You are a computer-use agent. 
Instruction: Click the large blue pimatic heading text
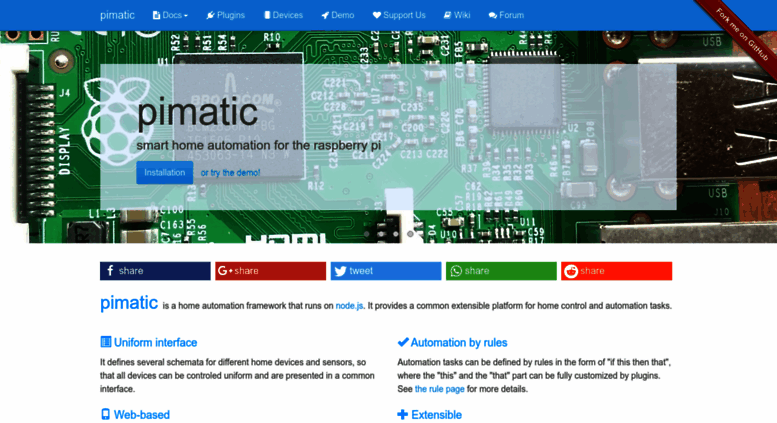129,303
